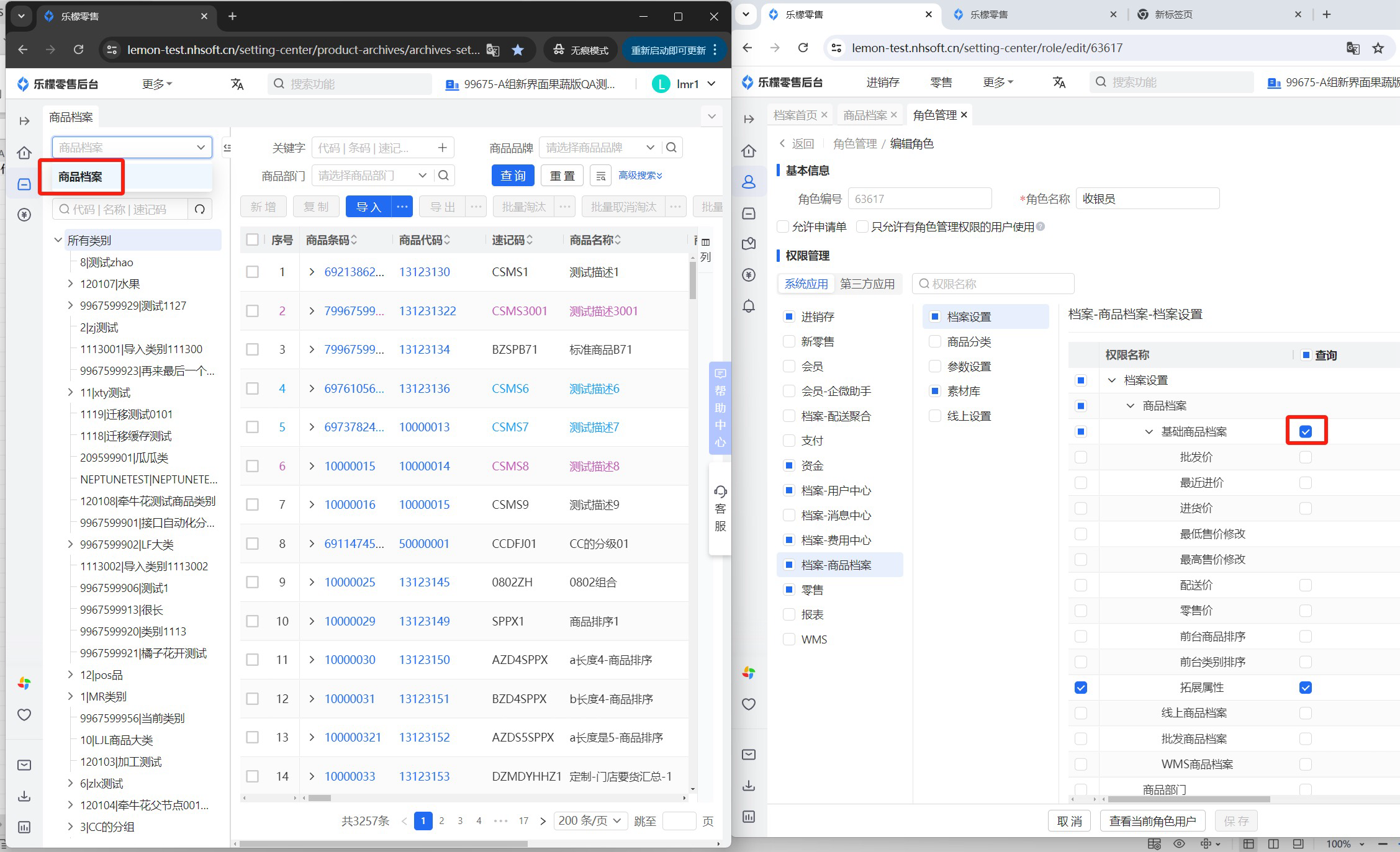This screenshot has width=1400, height=852.
Task: Expand sidebar with arrow icon in right window
Action: [749, 119]
